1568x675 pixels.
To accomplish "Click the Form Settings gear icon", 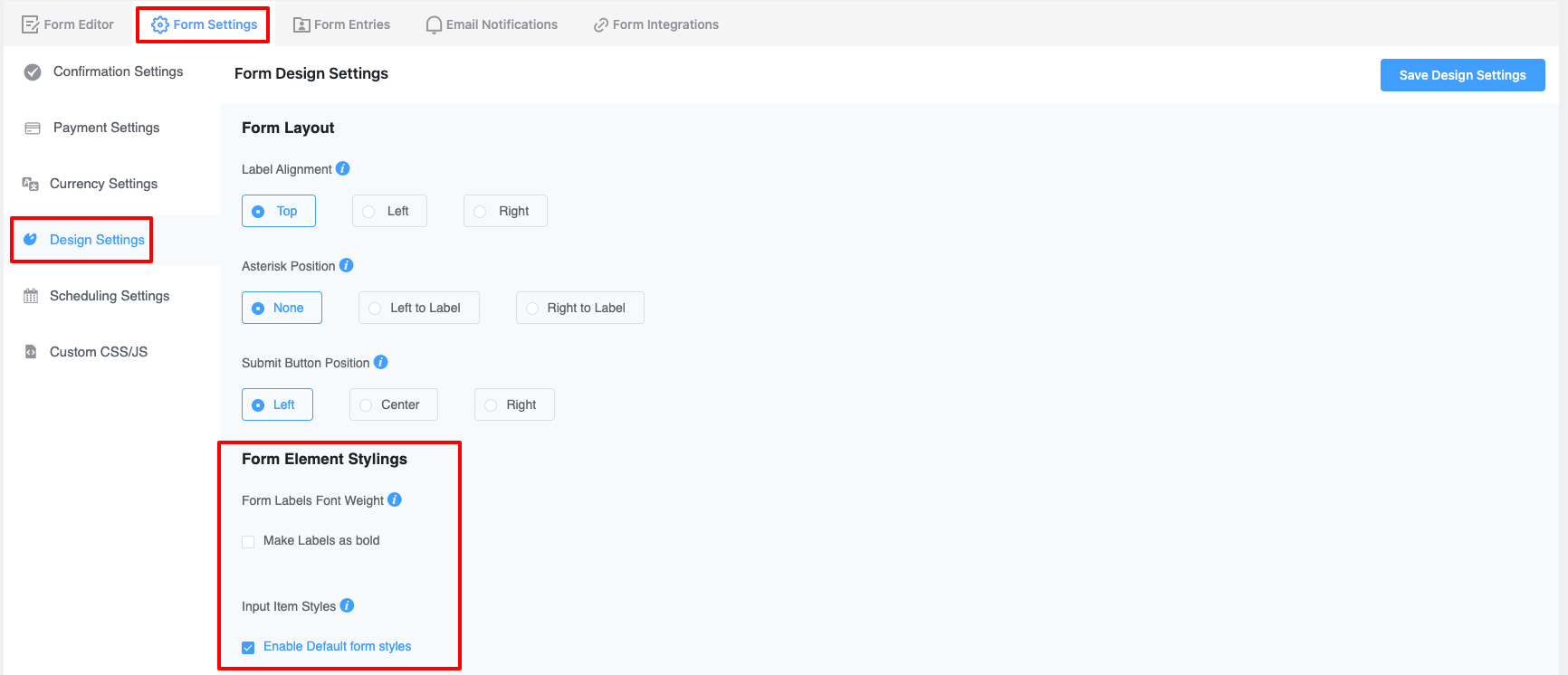I will 160,24.
